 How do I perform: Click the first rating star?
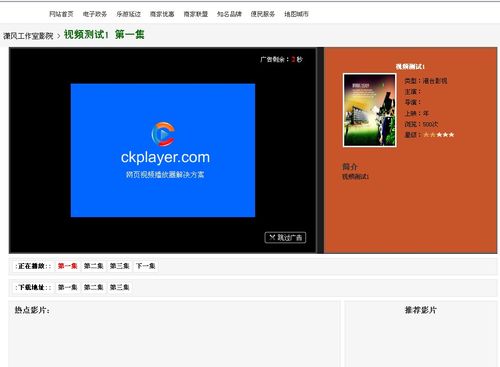(x=426, y=135)
